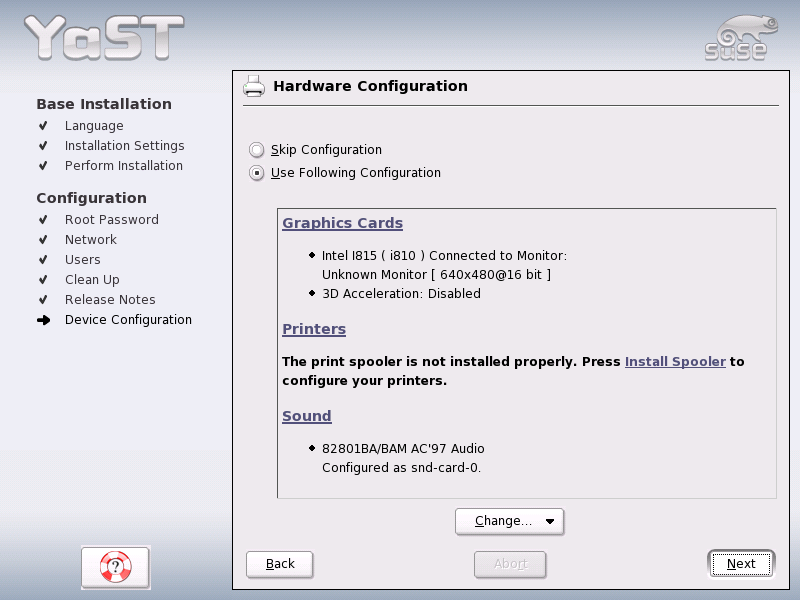Click the Intel I815 graphics card entry
Image resolution: width=800 pixels, height=600 pixels.
[444, 255]
